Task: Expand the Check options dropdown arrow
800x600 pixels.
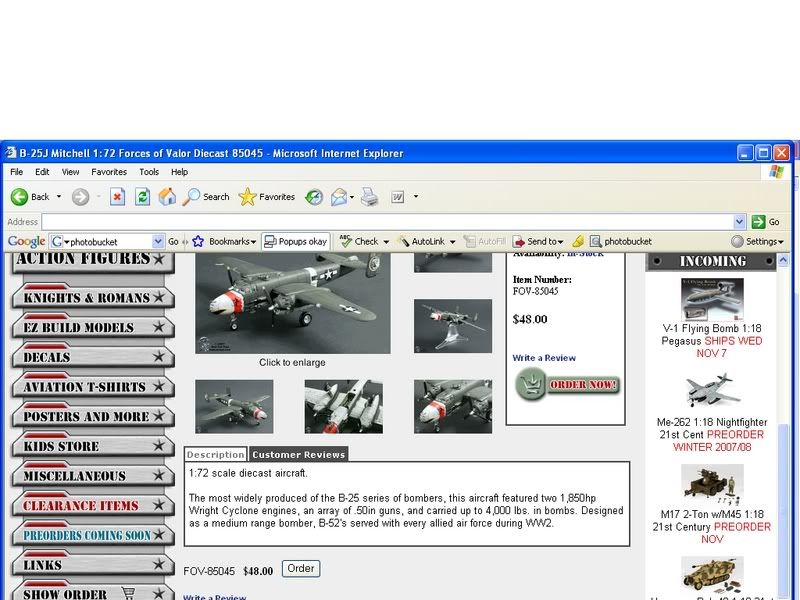Action: pos(386,242)
